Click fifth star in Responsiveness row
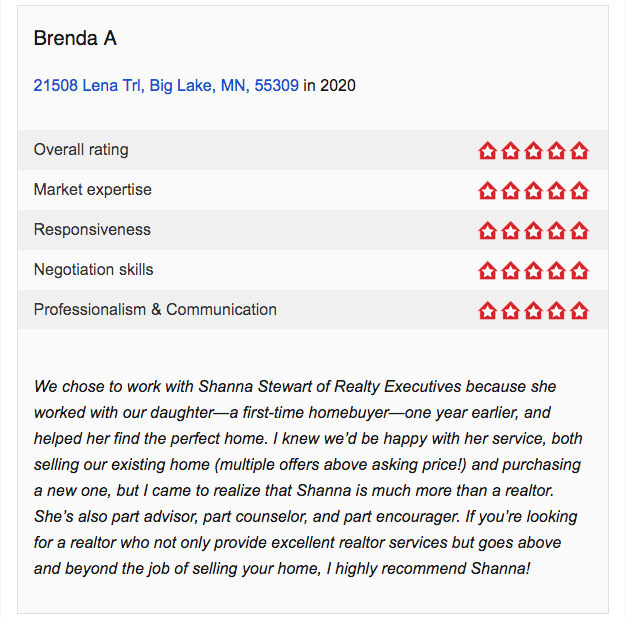626x618 pixels. click(x=579, y=230)
